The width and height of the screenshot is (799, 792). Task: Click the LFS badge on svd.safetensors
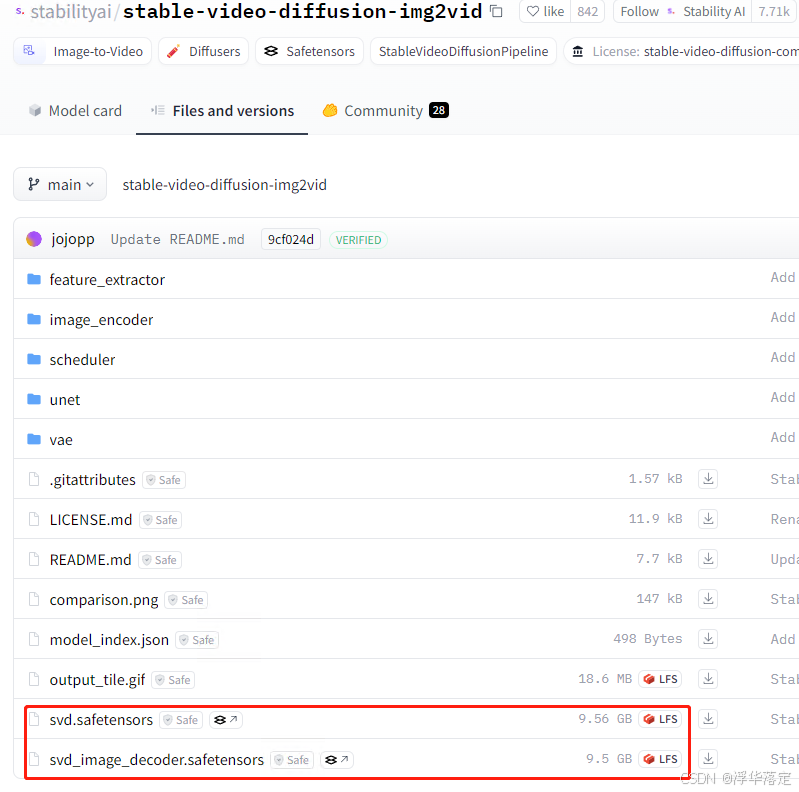coord(660,719)
